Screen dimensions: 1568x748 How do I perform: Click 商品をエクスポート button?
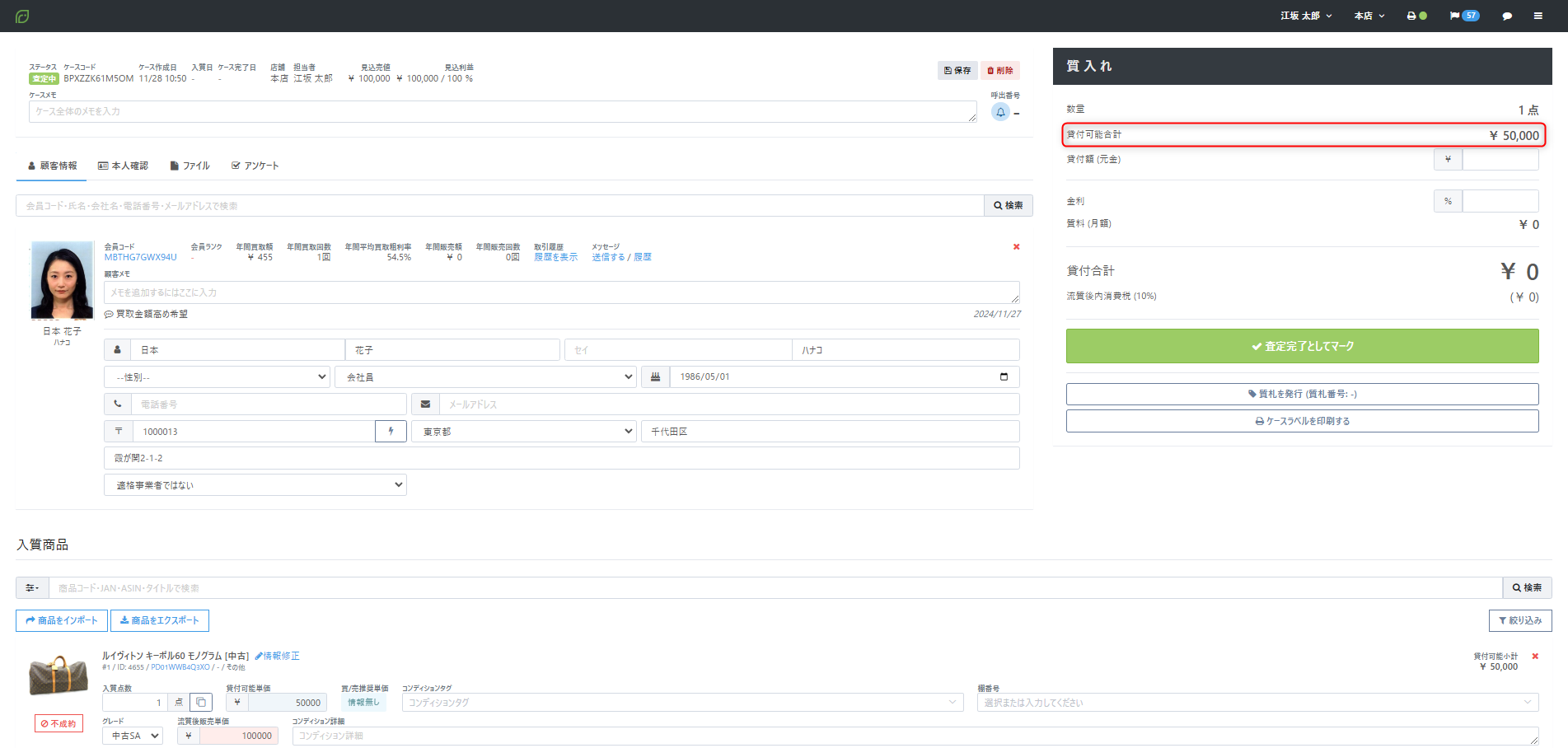click(160, 620)
